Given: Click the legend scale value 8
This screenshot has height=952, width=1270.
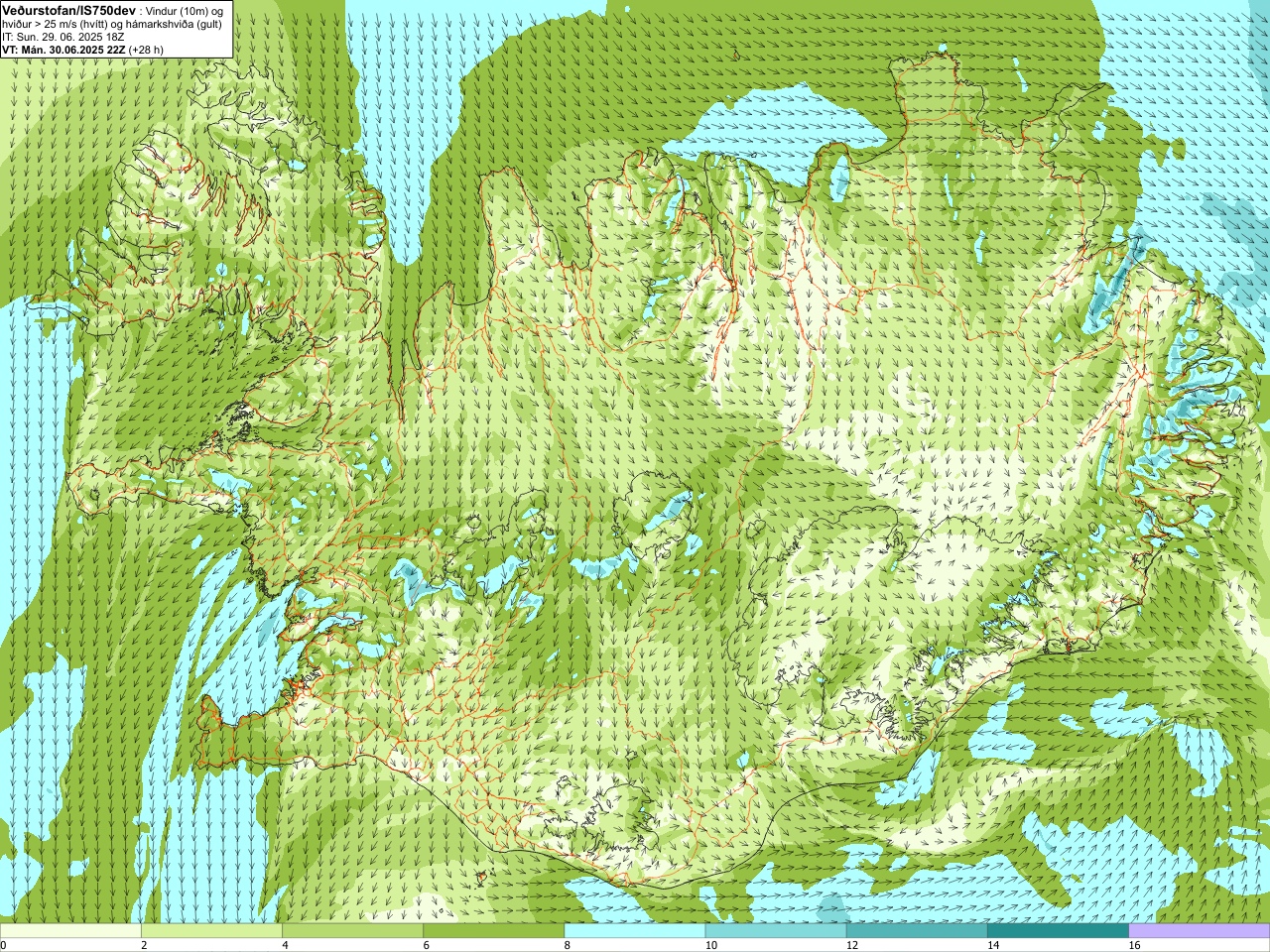Looking at the screenshot, I should pos(568,945).
